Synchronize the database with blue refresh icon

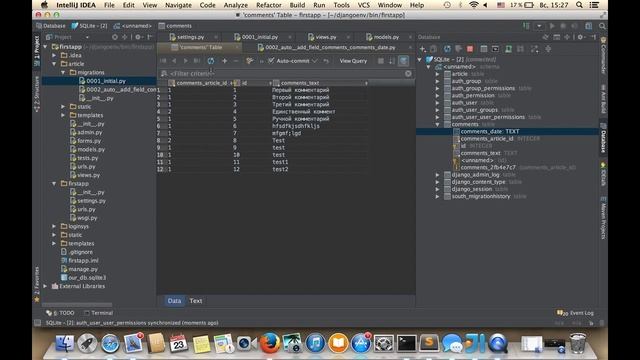click(447, 49)
